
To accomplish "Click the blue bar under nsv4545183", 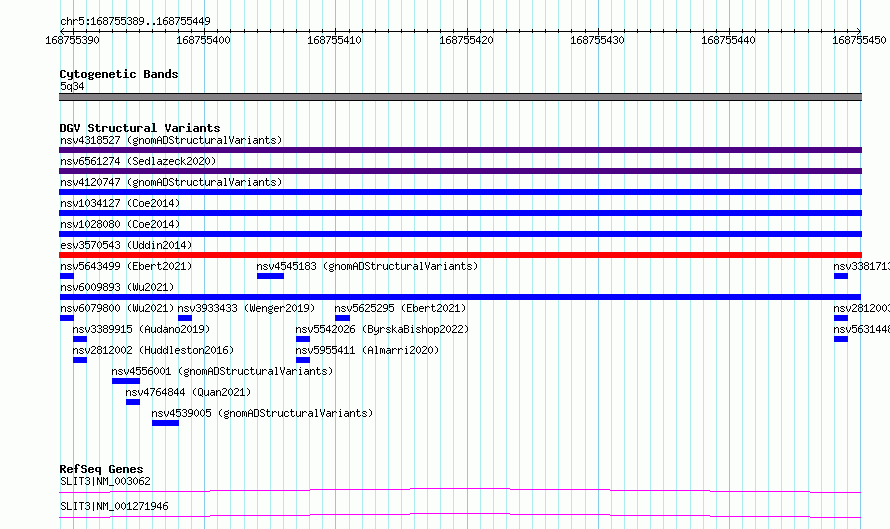I will pyautogui.click(x=270, y=276).
